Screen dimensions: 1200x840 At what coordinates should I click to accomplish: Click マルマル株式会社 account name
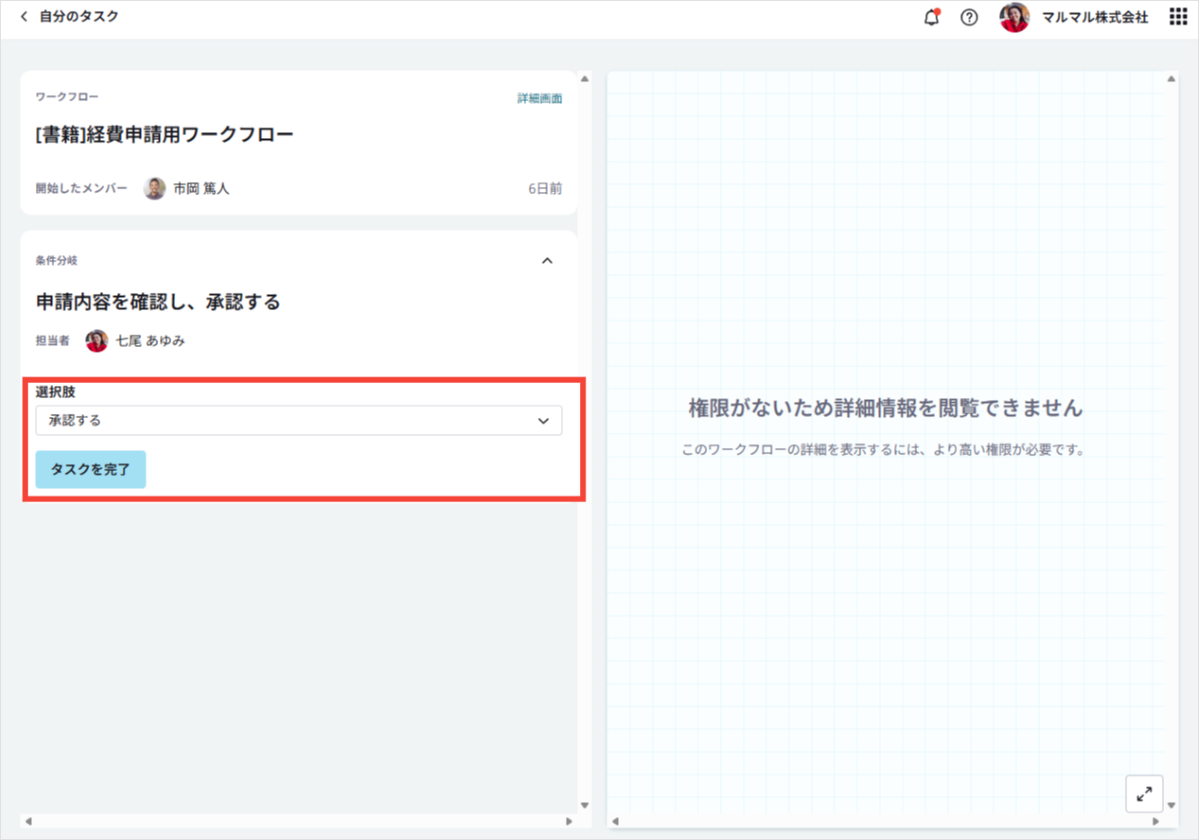point(1096,17)
